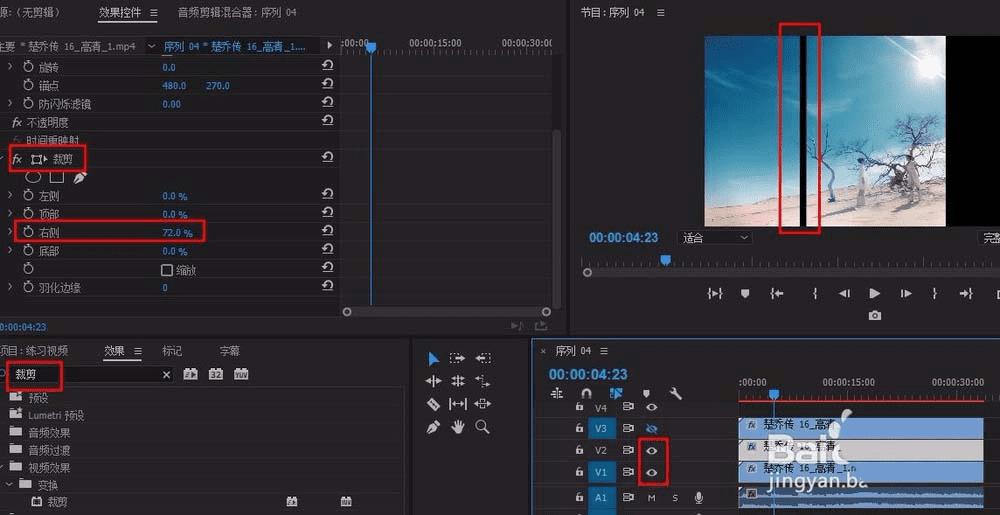Click the program monitor playhead marker
The image size is (1000, 515).
[665, 259]
